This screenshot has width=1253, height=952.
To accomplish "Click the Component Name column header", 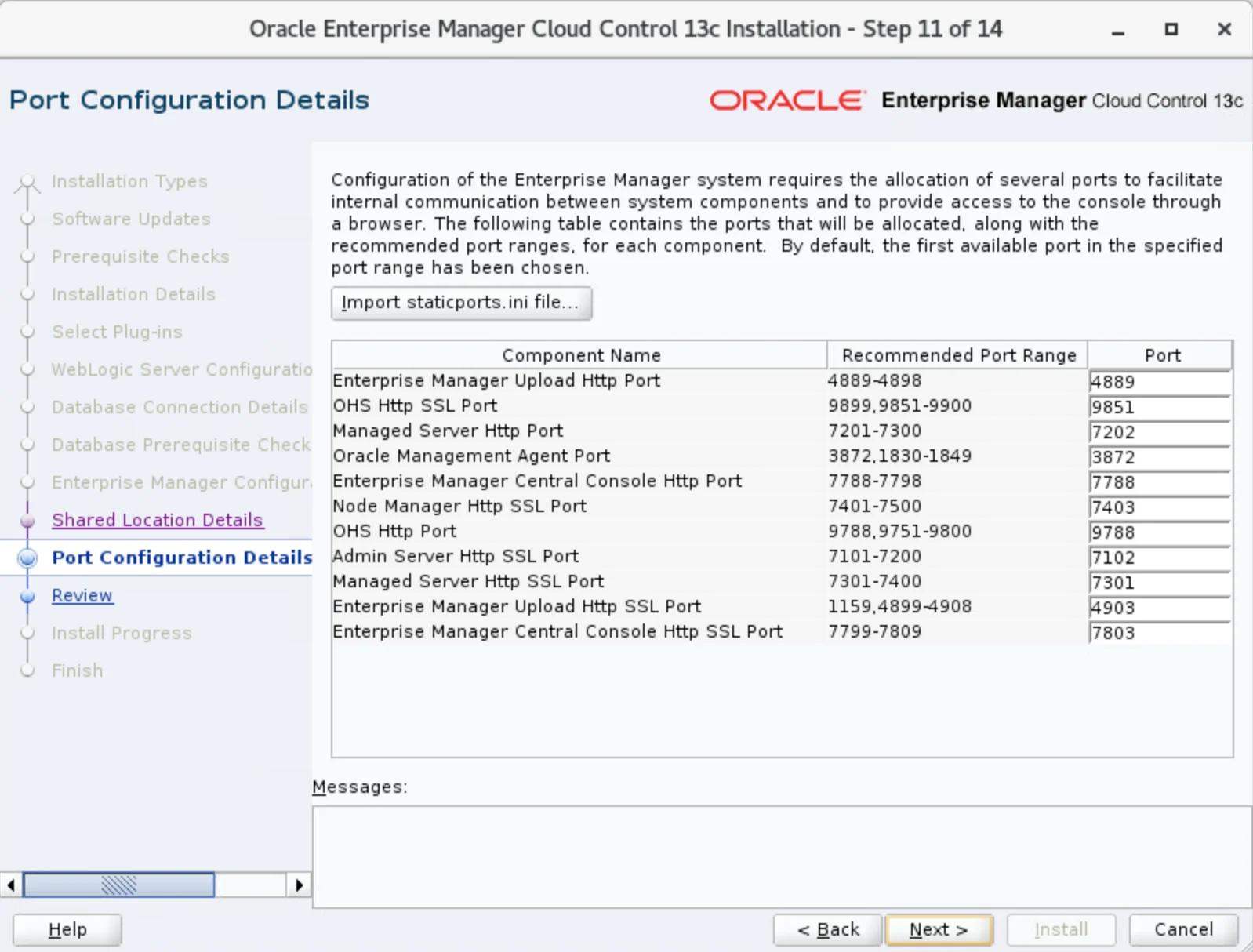I will pos(580,355).
